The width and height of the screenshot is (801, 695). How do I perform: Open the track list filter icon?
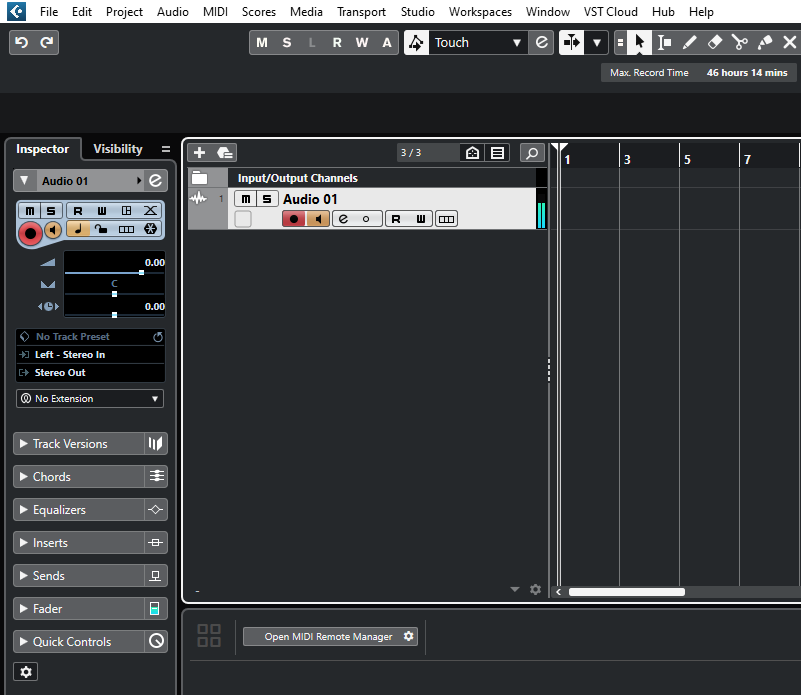(x=497, y=152)
